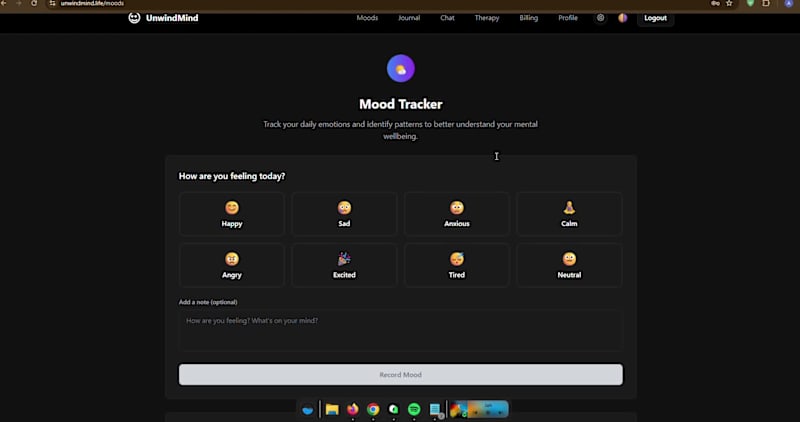Open the browser profile avatar

(x=788, y=3)
